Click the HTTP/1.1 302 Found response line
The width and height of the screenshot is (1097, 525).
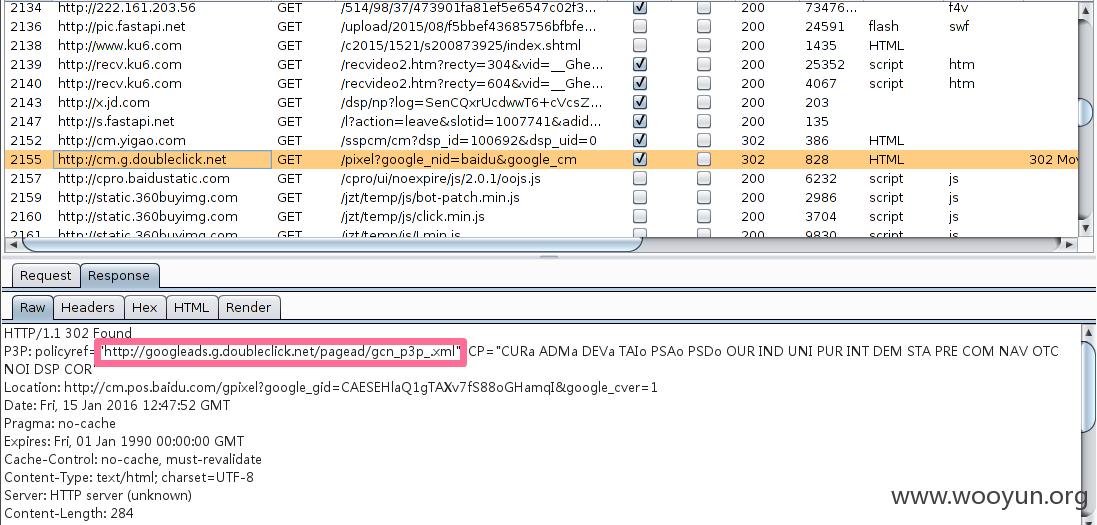click(68, 333)
